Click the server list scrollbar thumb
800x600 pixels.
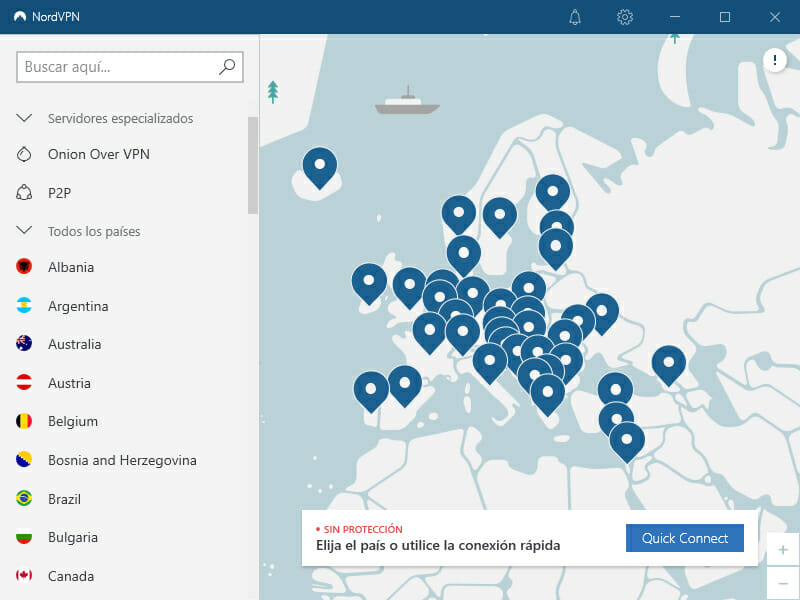click(253, 165)
